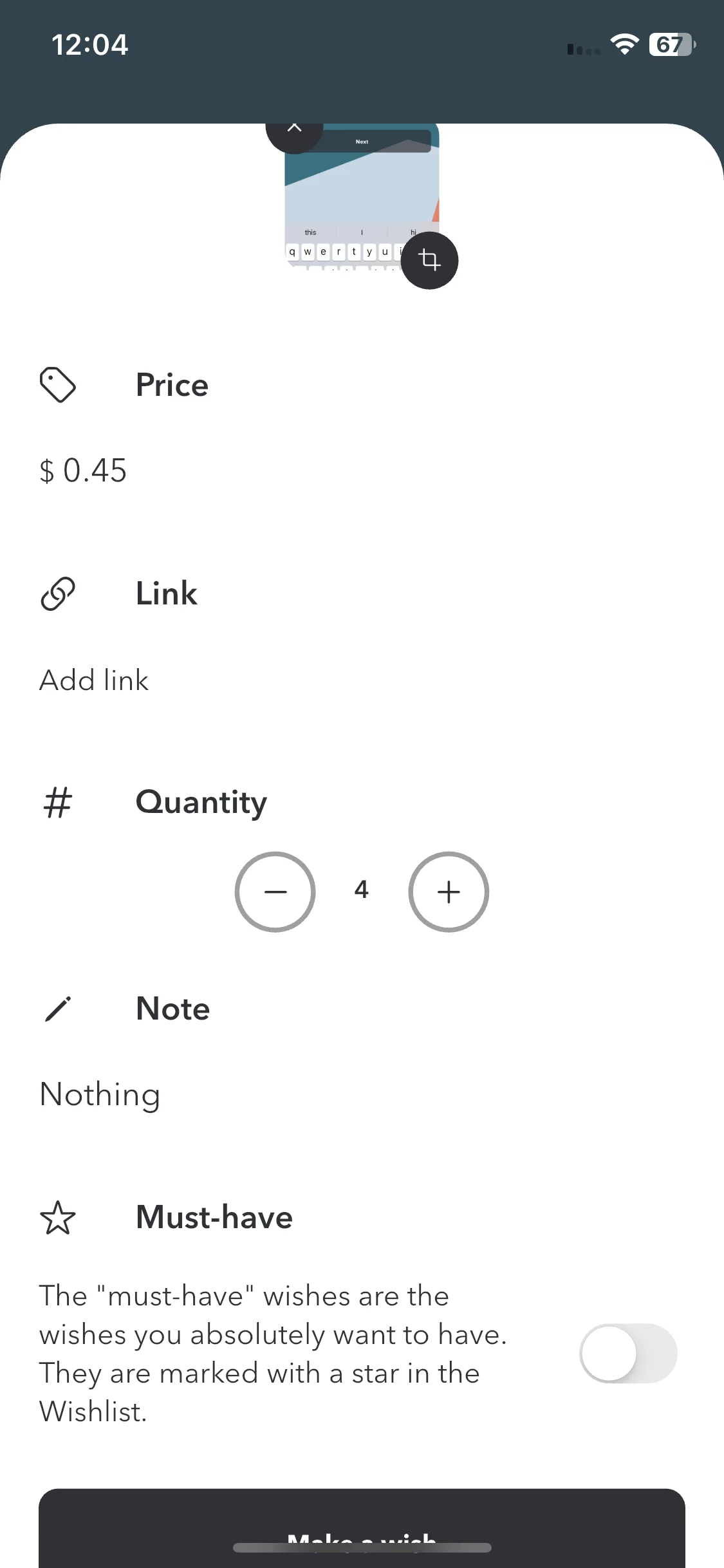Tap the quantity value 4
This screenshot has height=1568, width=724.
coord(362,890)
